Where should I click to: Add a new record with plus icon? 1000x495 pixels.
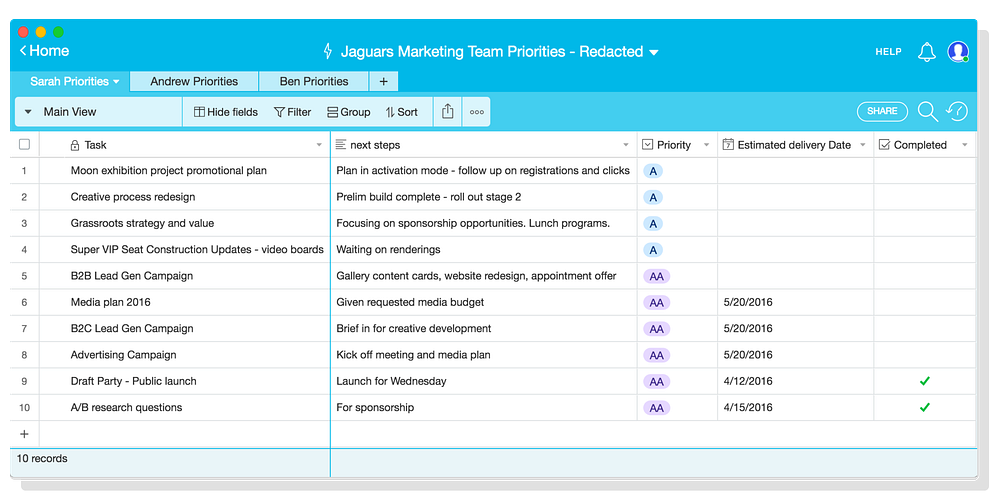(24, 434)
